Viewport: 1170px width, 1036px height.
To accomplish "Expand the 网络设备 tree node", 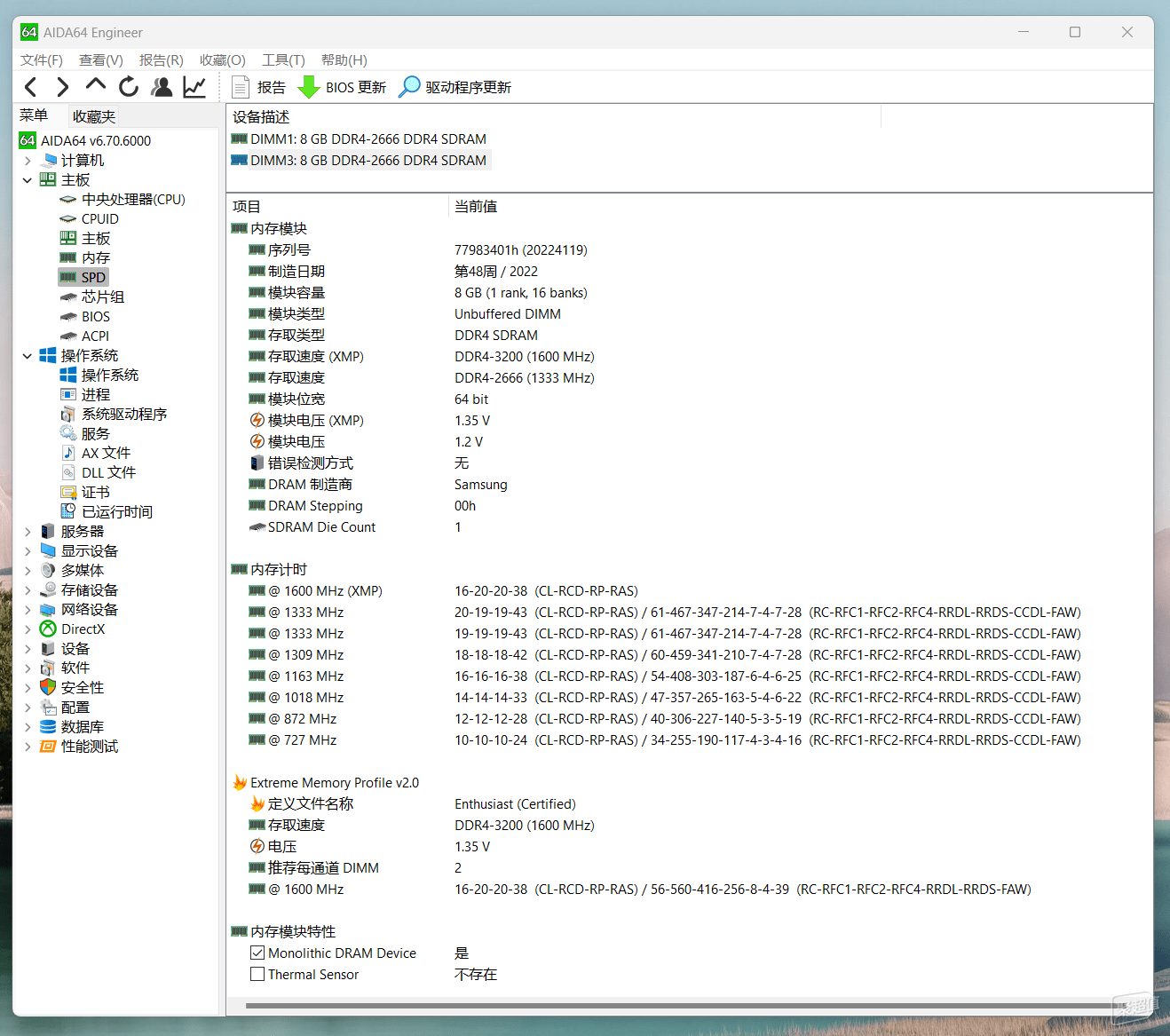I will click(x=28, y=610).
